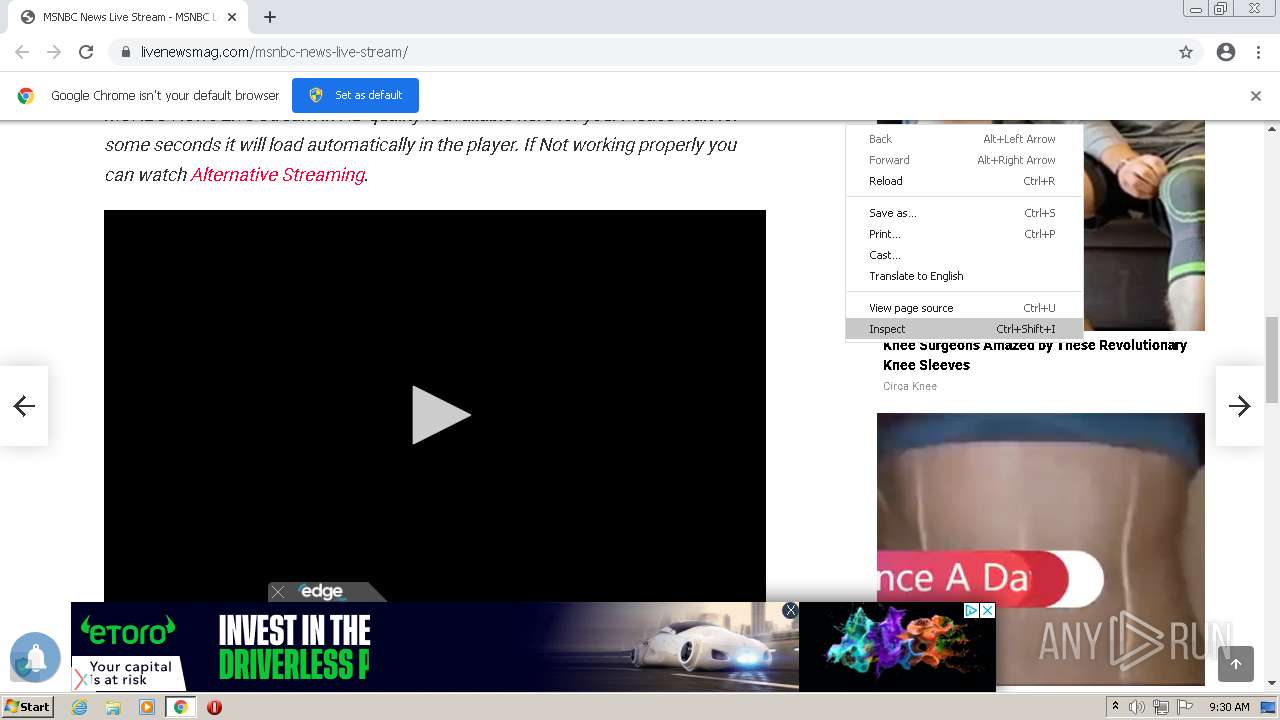The width and height of the screenshot is (1280, 720).
Task: Click the page vertical scrollbar thumb
Action: [1272, 360]
